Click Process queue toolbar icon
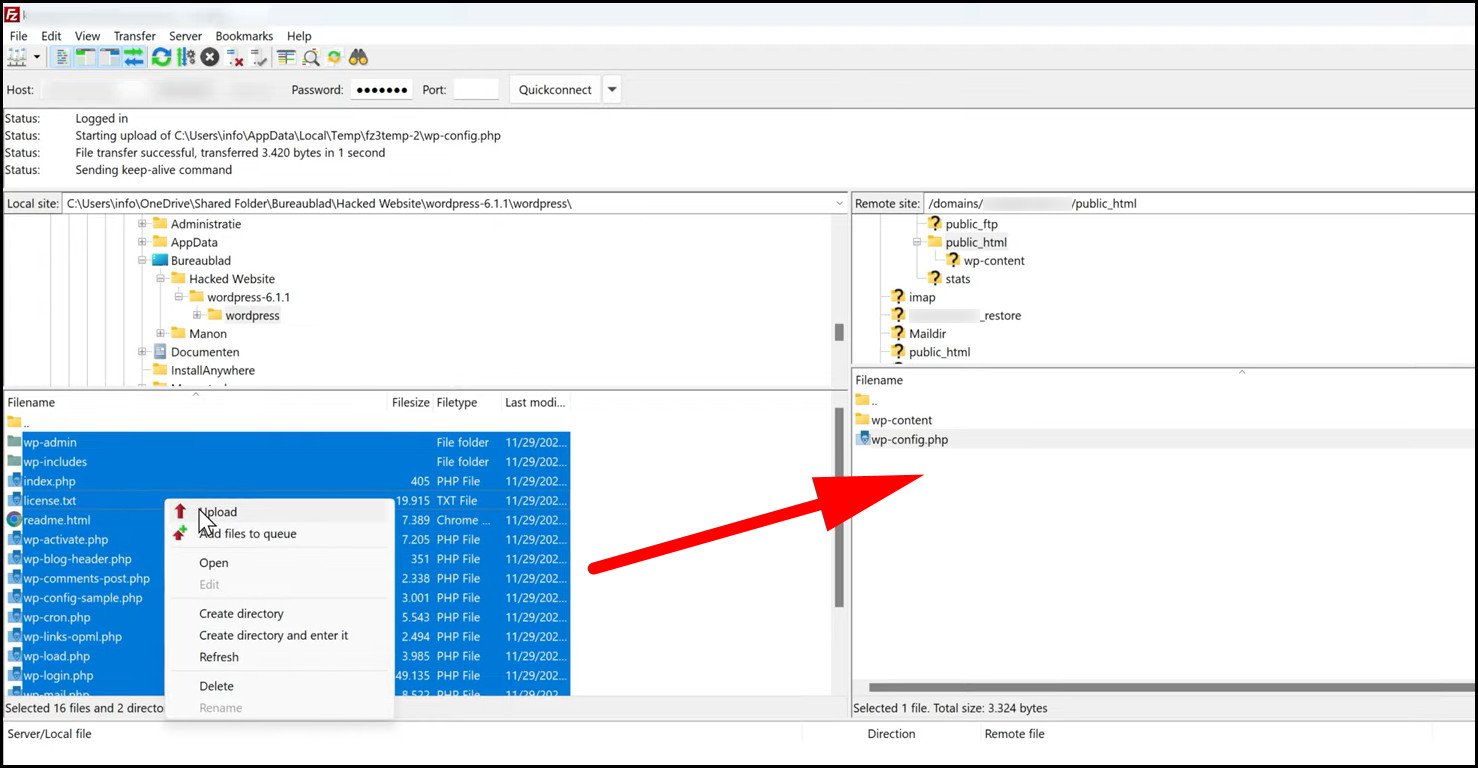 coord(185,57)
